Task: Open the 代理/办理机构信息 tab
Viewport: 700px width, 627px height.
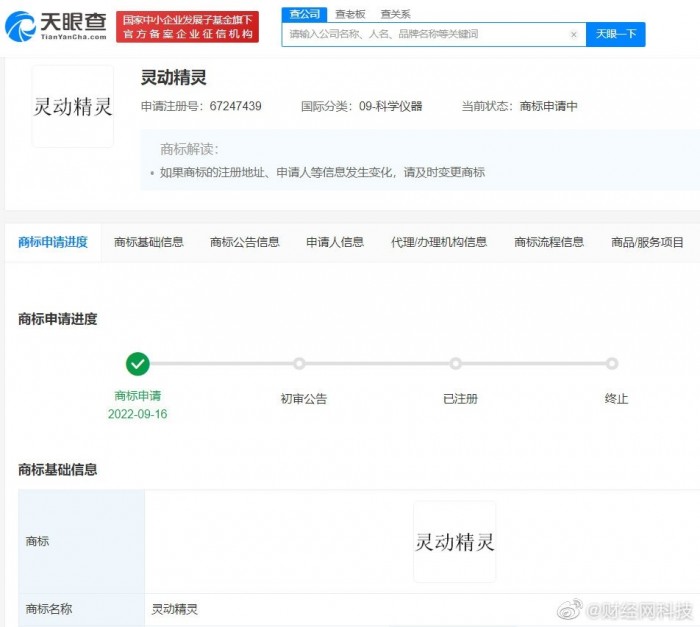Action: click(439, 242)
